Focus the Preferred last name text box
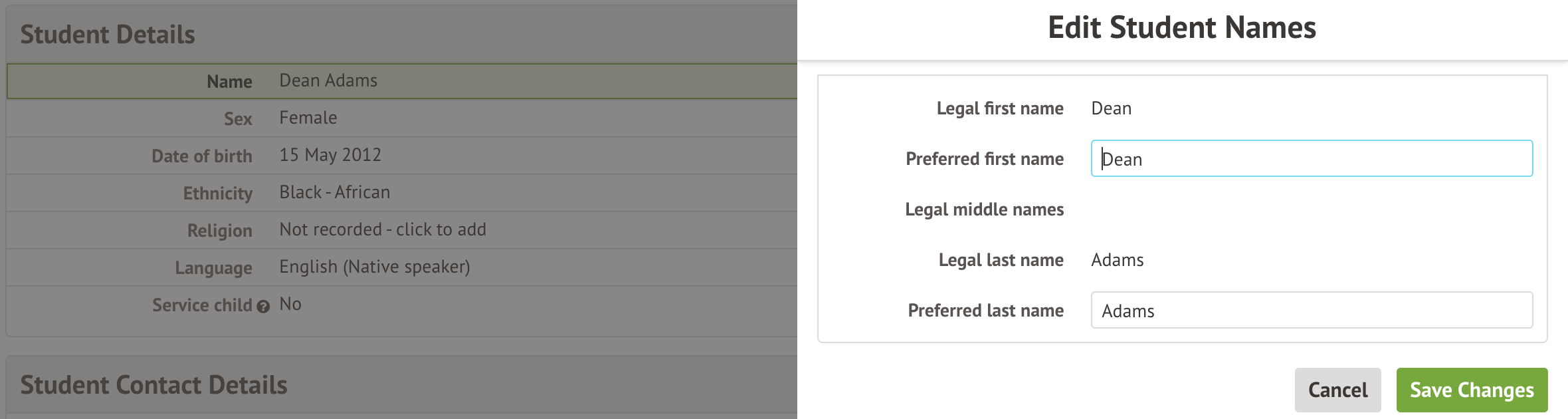Viewport: 1568px width, 419px height. pos(1311,311)
